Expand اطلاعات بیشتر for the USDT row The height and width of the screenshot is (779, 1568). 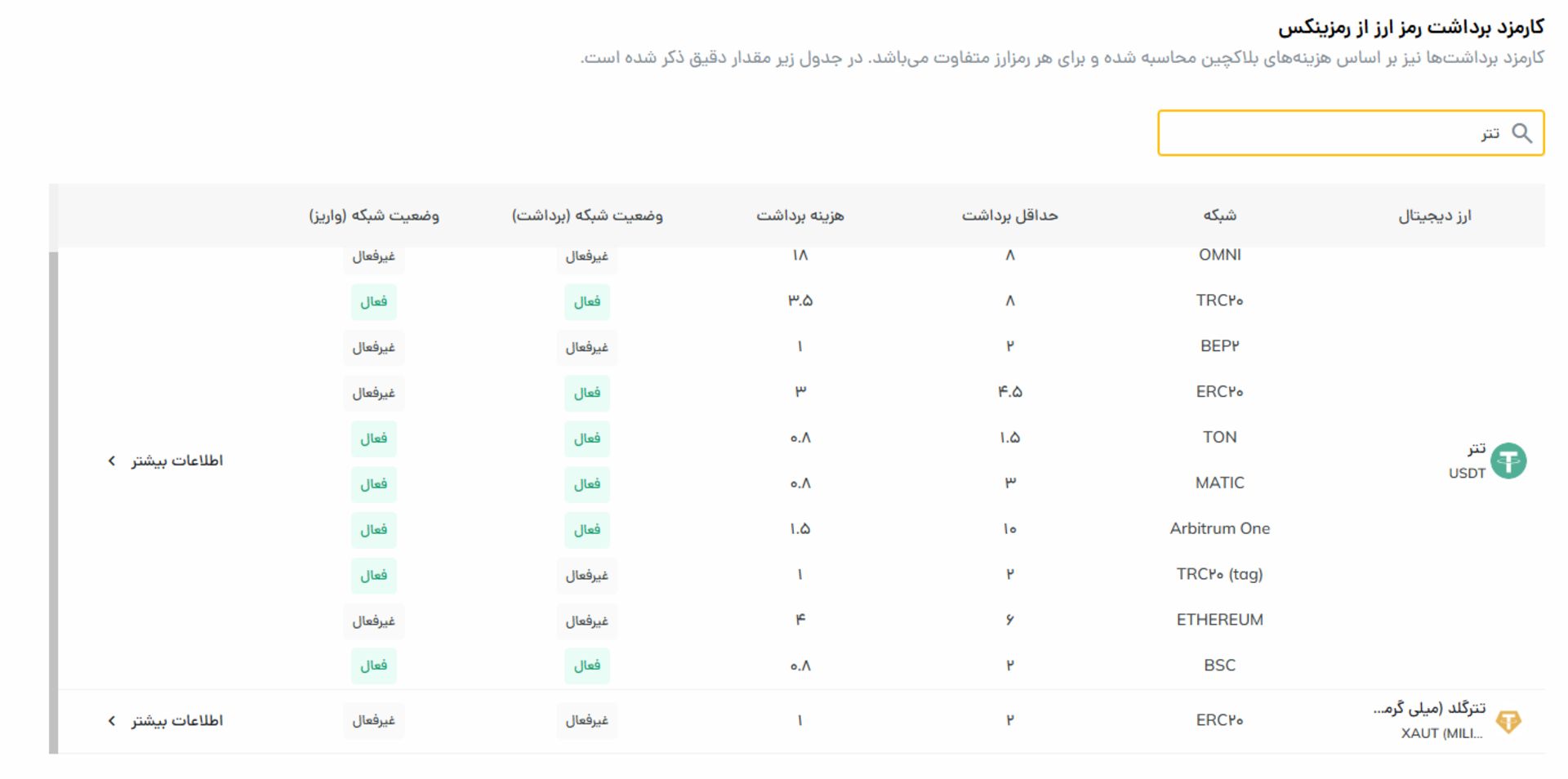(x=176, y=461)
